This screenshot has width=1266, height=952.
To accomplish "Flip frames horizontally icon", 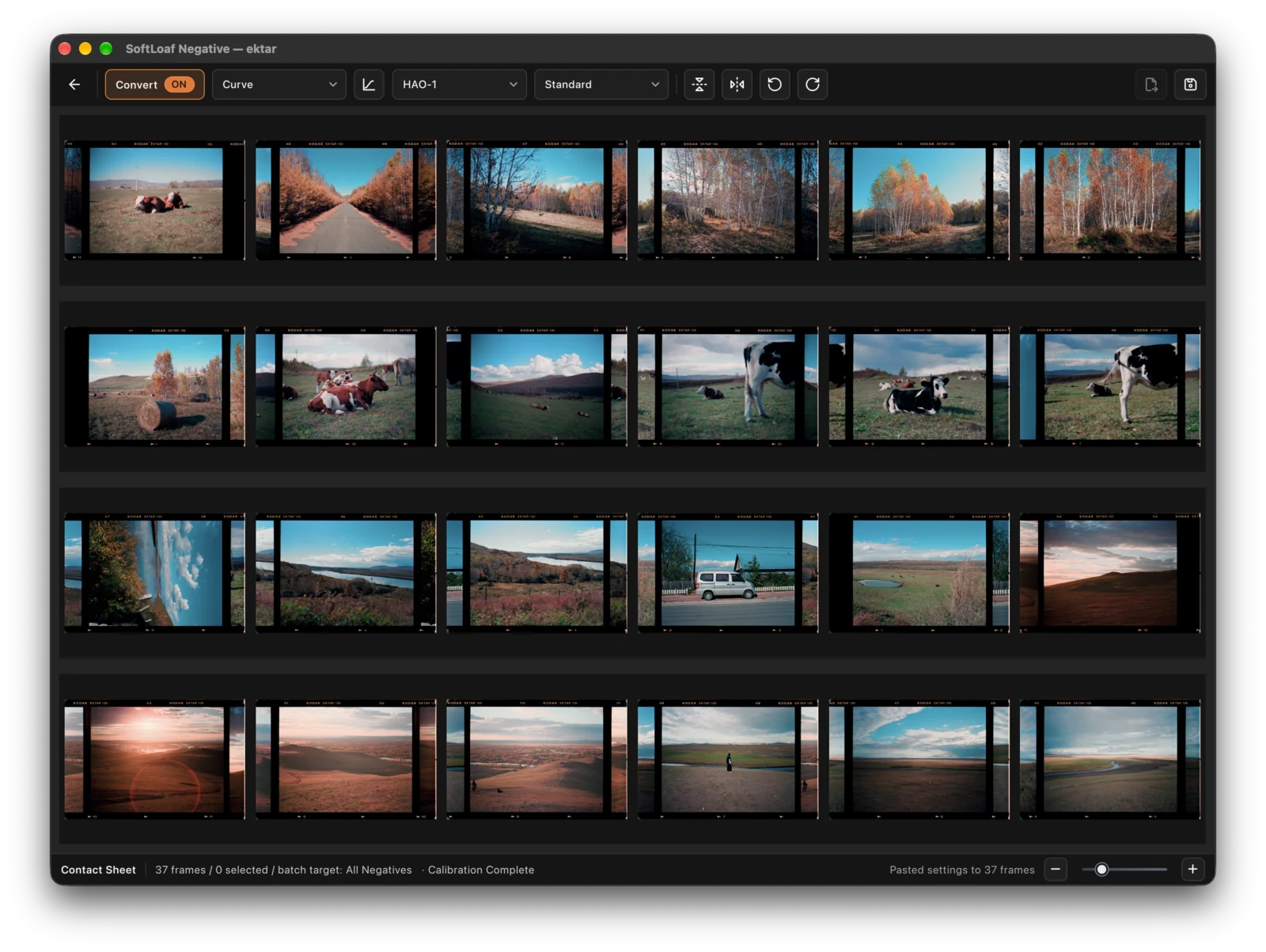I will tap(737, 85).
